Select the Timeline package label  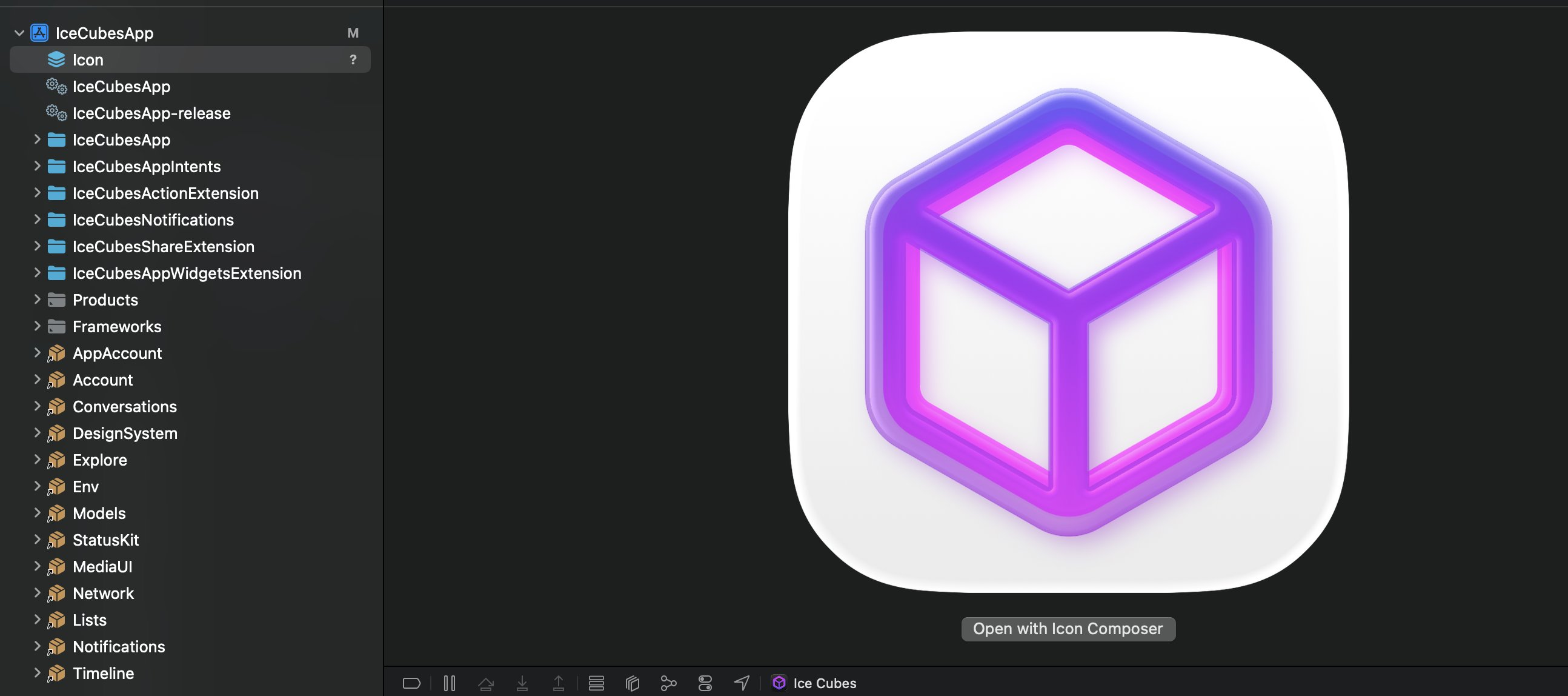(x=104, y=674)
